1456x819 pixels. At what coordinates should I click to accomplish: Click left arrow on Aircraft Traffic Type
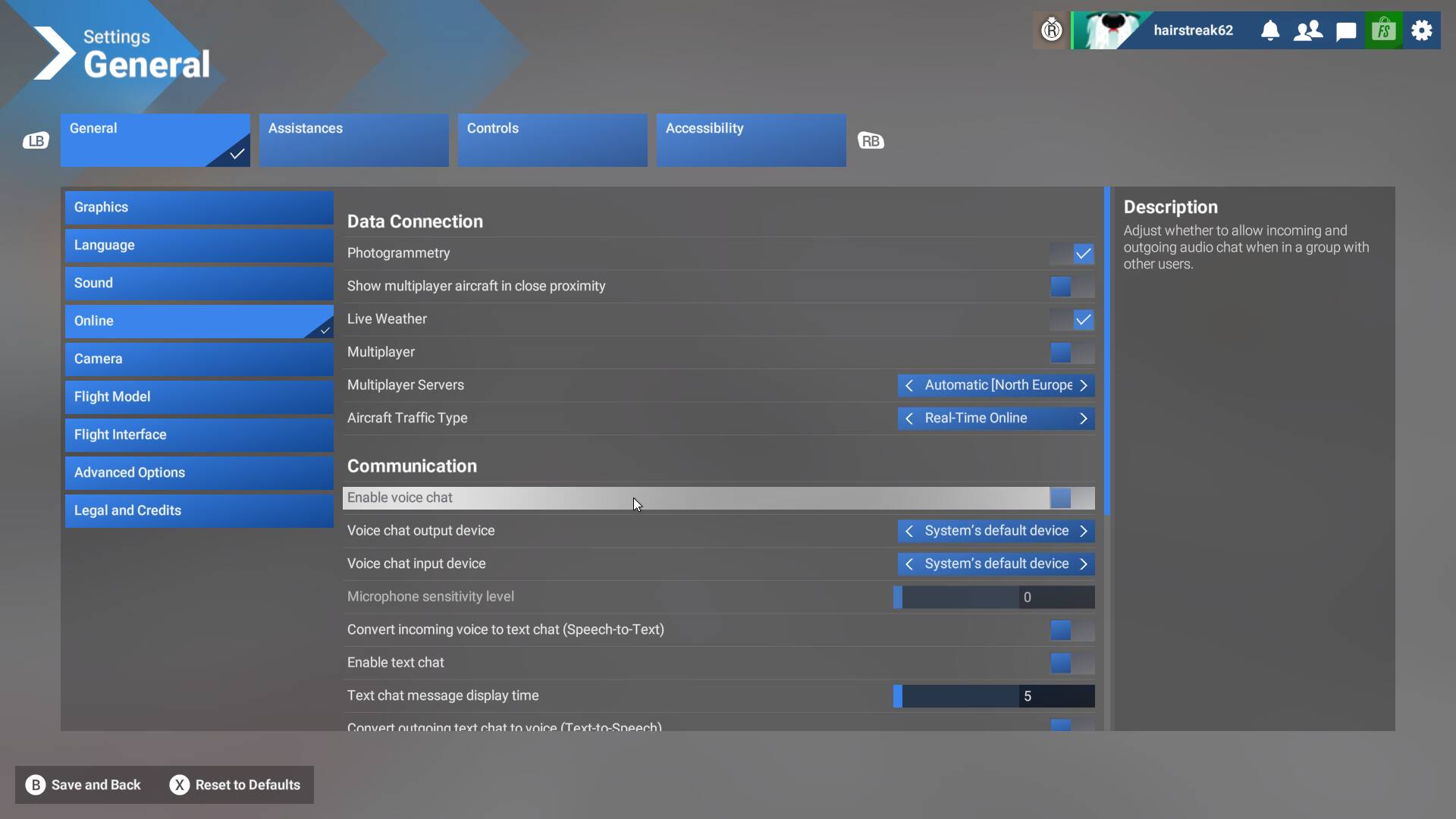pyautogui.click(x=909, y=419)
